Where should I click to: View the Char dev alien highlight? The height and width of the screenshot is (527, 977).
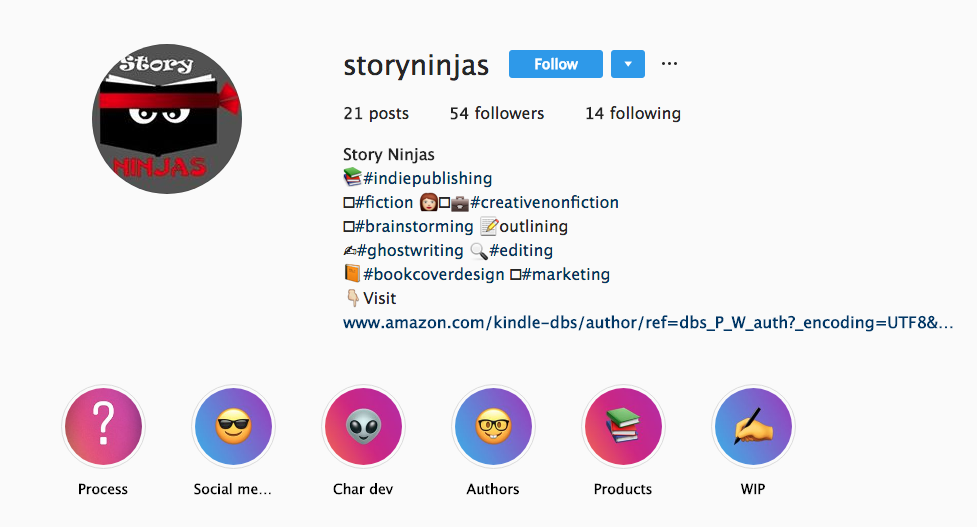(x=363, y=426)
